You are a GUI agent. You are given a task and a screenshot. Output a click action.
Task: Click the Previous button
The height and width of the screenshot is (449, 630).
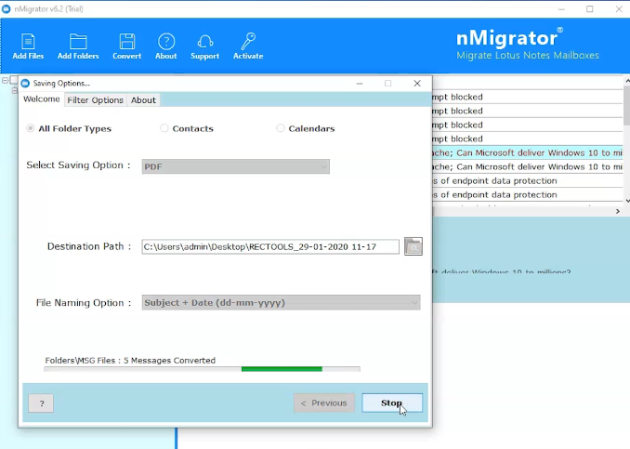pyautogui.click(x=324, y=403)
